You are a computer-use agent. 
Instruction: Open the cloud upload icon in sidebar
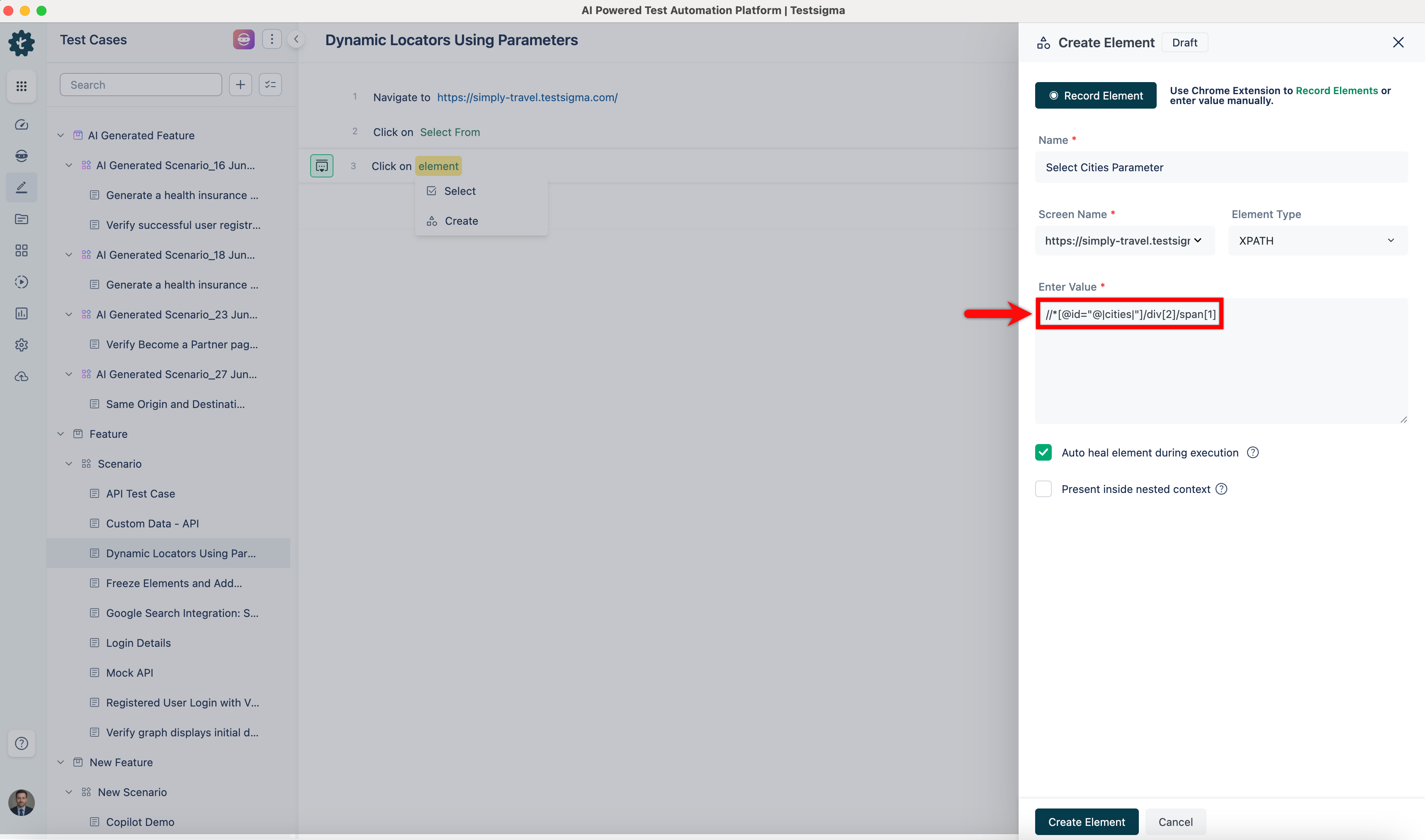point(22,376)
